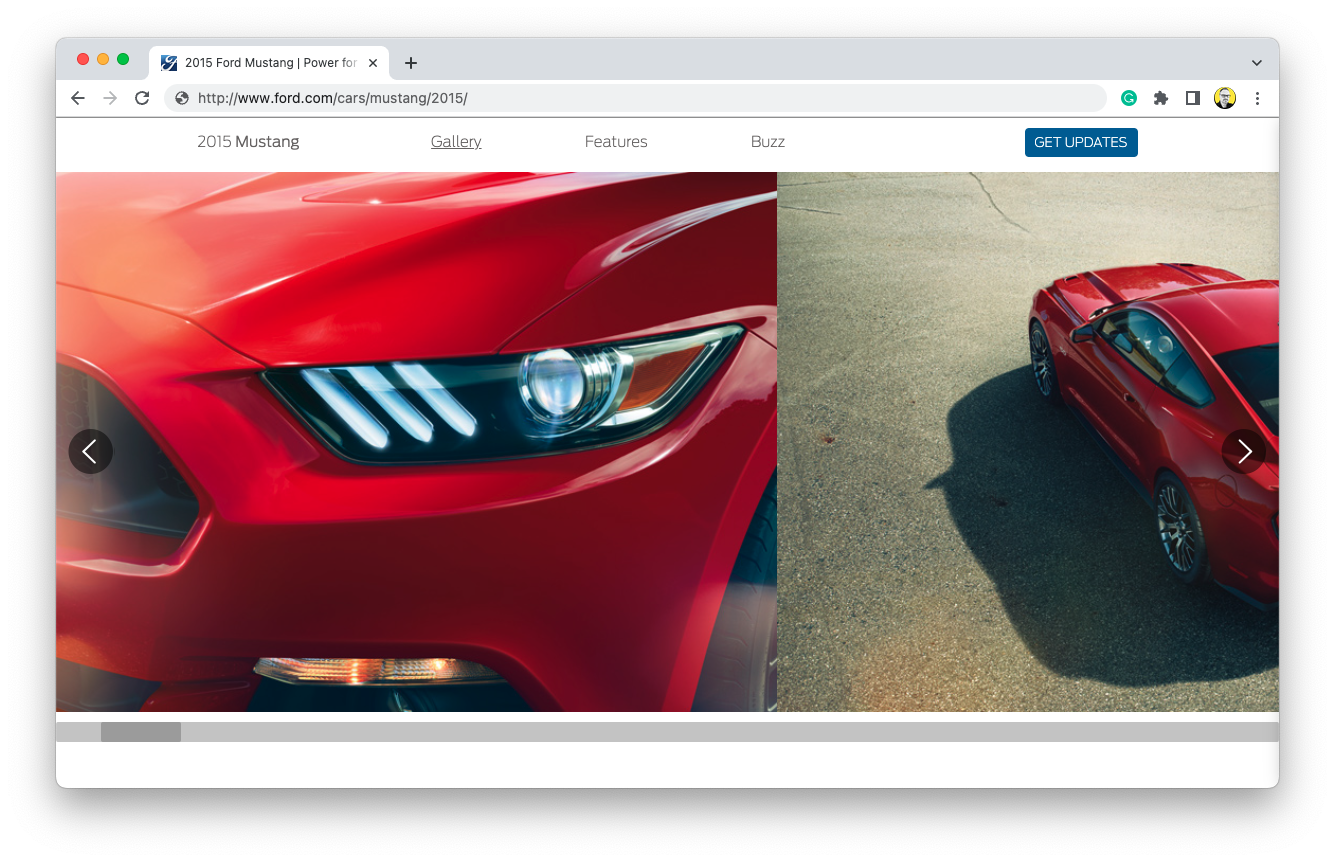Click the overhead red Mustang photo
The image size is (1335, 862).
1028,442
